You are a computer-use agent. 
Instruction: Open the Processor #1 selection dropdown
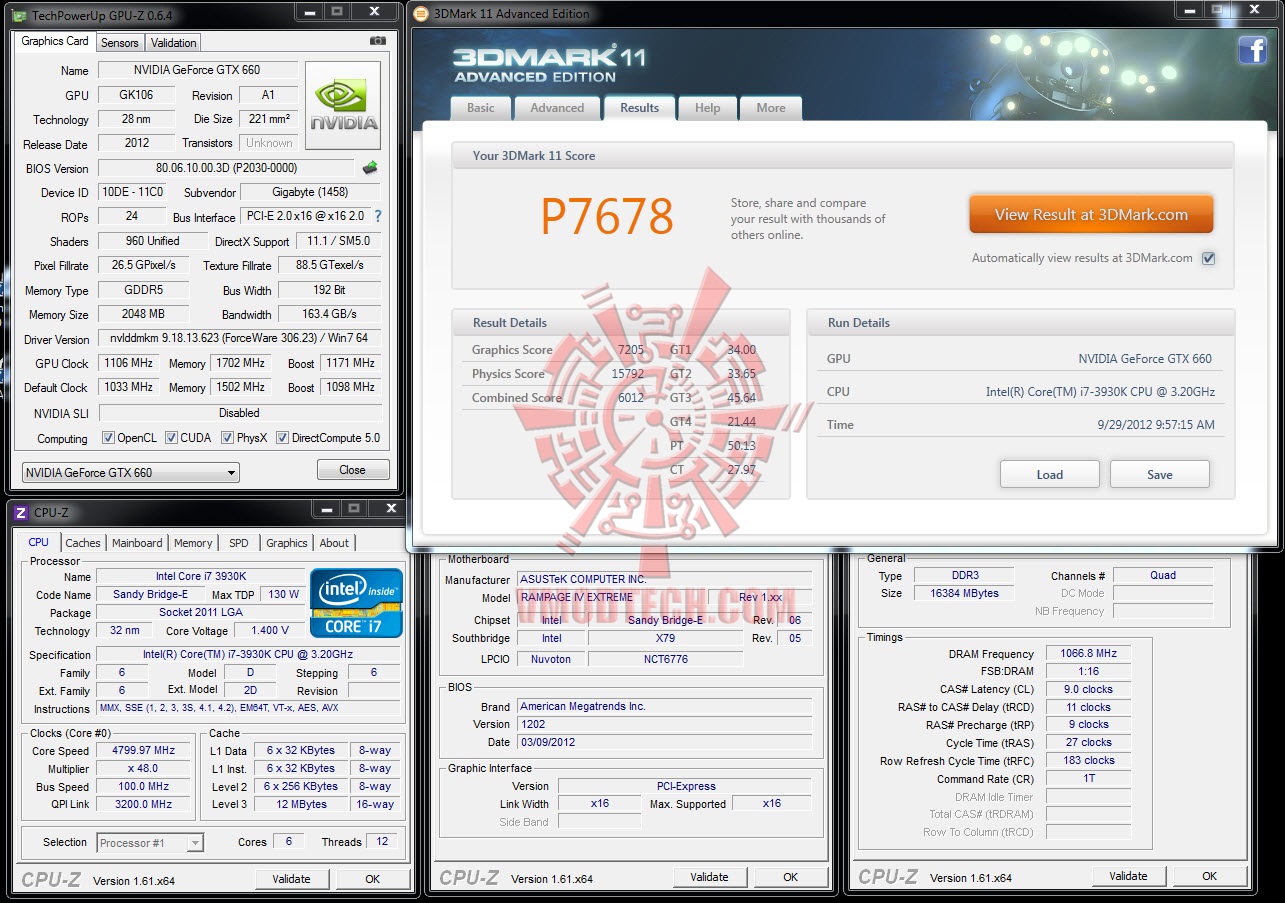(150, 843)
